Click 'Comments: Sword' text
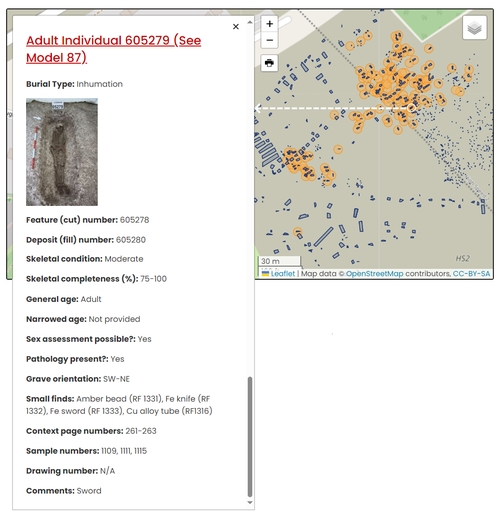This screenshot has height=516, width=500. coord(64,491)
